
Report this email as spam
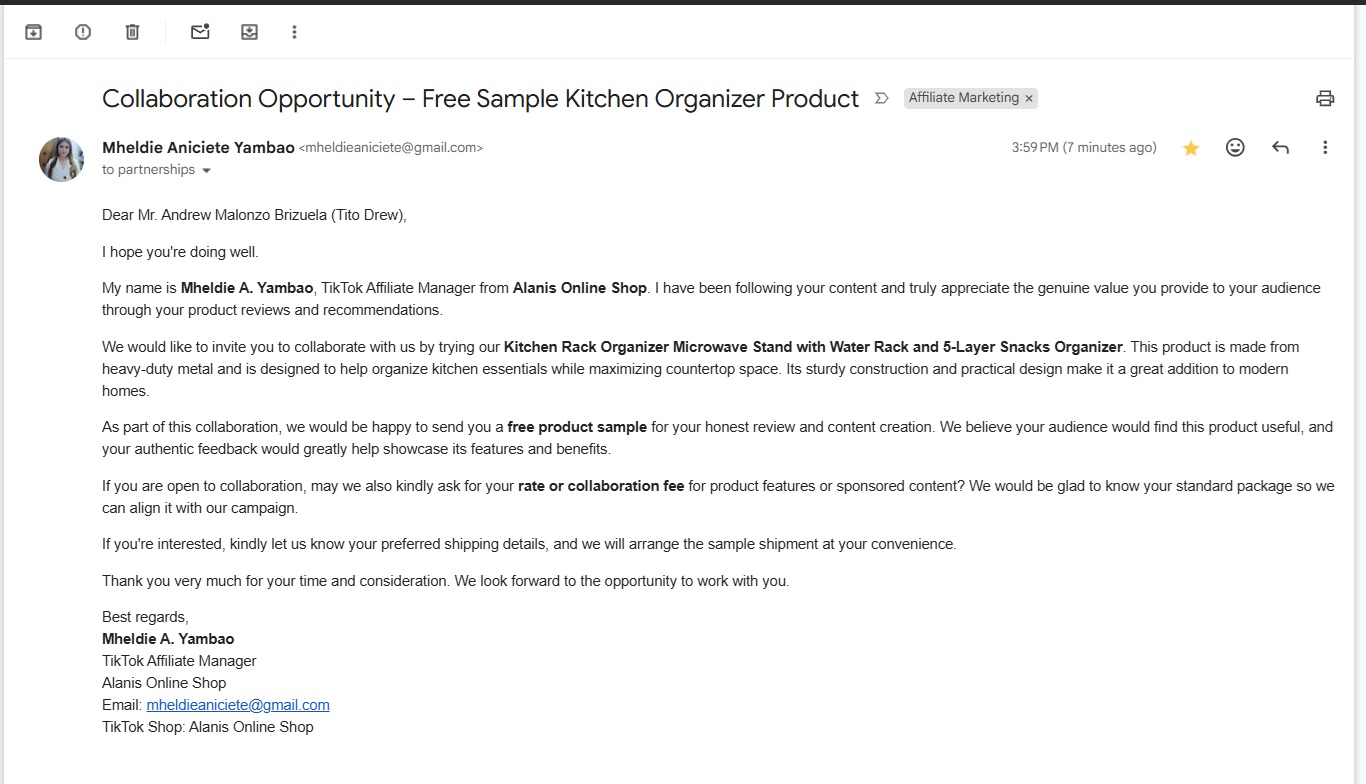83,32
